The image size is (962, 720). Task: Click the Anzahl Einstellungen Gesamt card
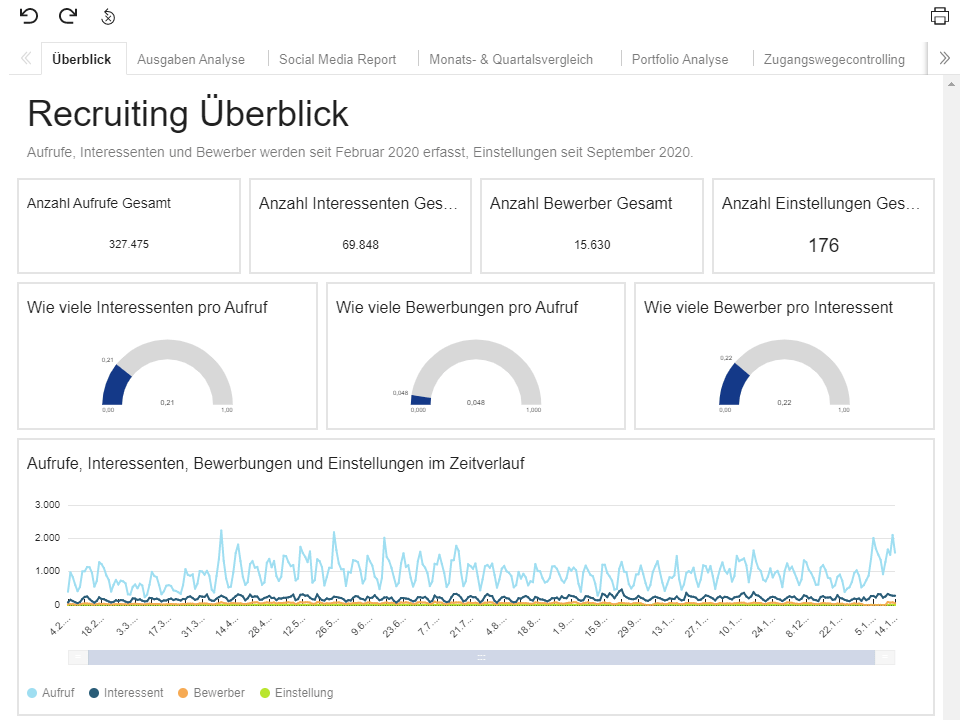[822, 225]
